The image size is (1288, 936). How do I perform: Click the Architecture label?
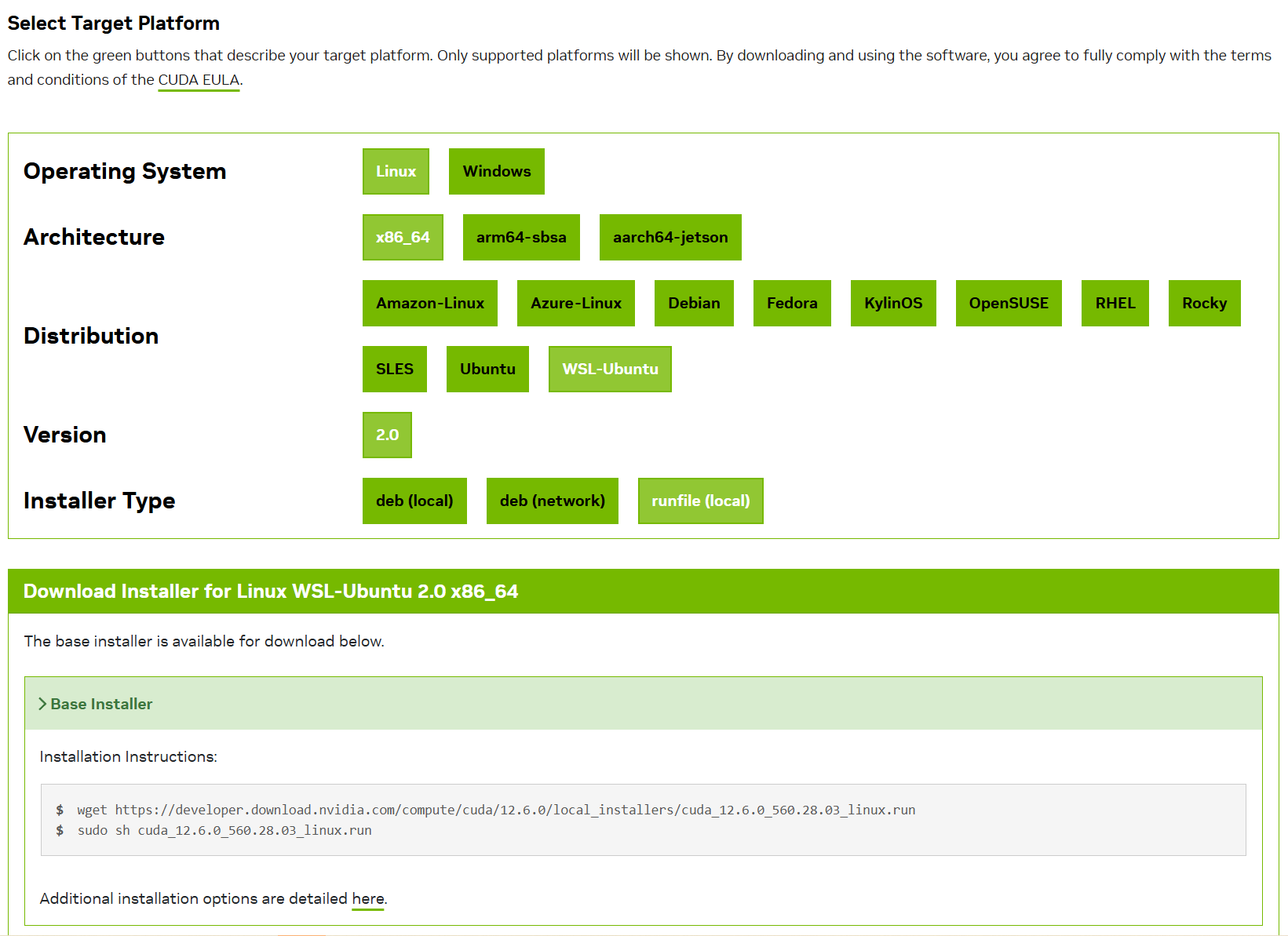[94, 237]
